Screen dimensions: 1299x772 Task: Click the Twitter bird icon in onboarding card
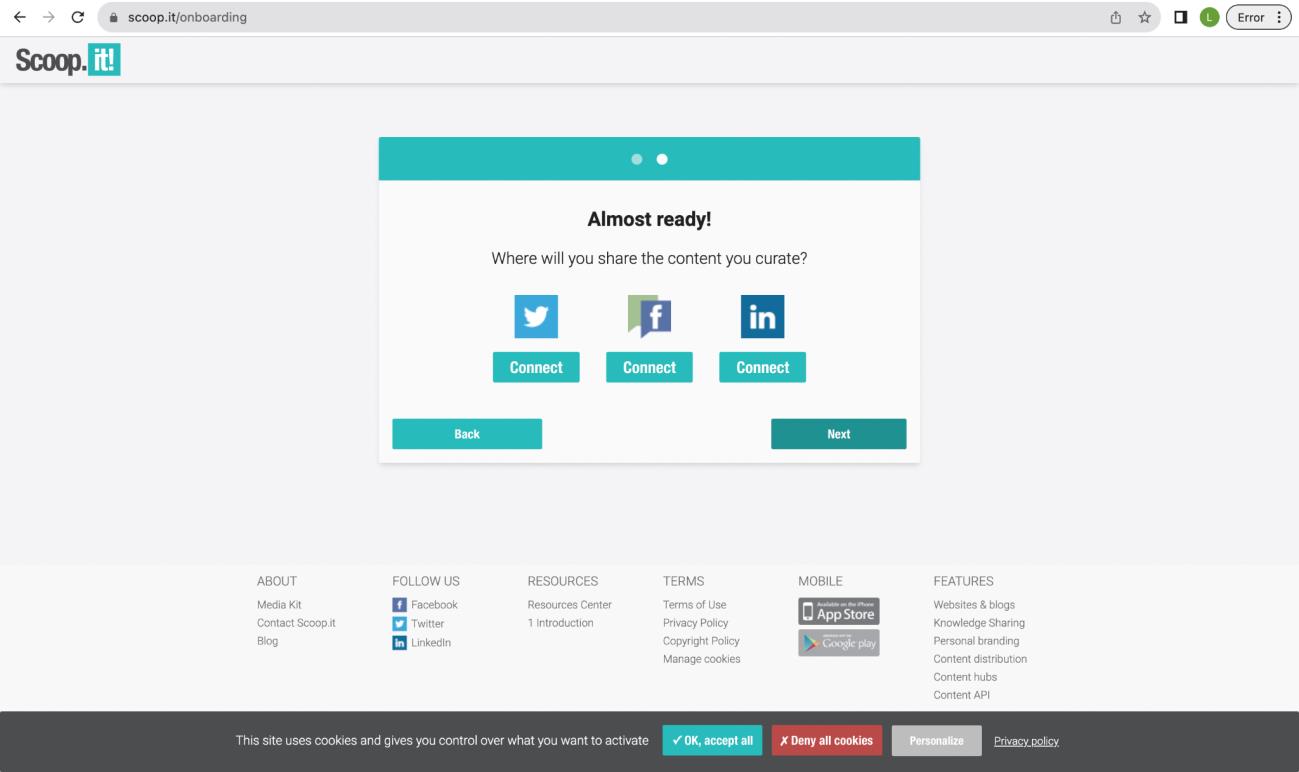click(536, 317)
